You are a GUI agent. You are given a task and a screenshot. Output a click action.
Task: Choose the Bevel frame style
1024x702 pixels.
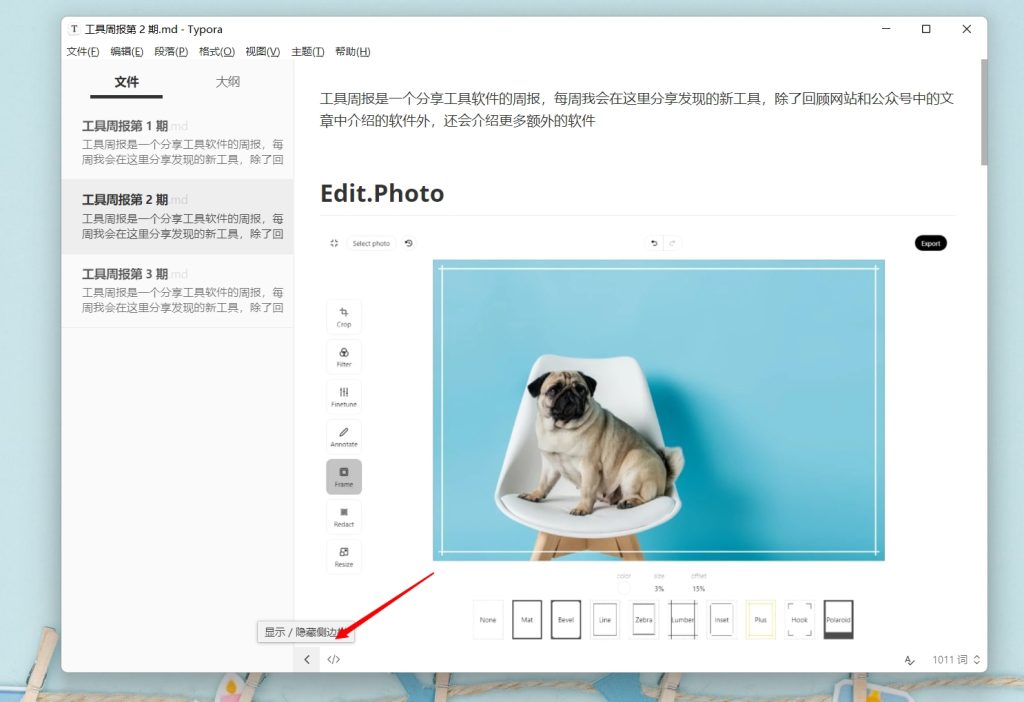566,620
